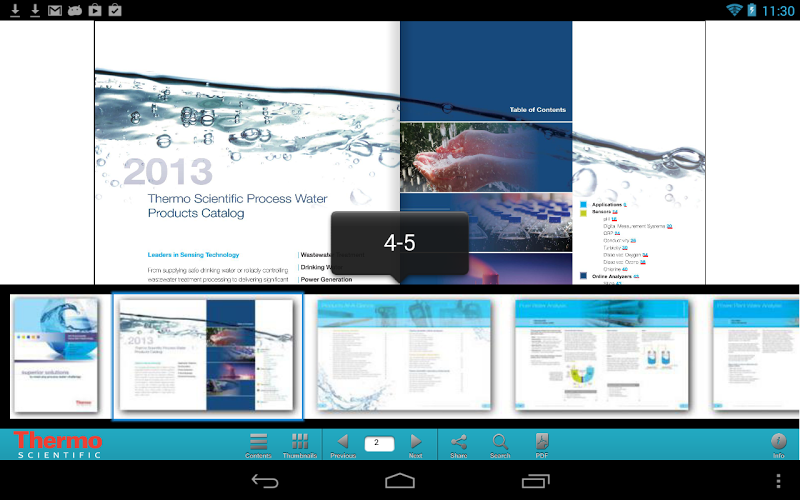Open the overflow menu dots
Screen dimensions: 800x500
coord(778,481)
